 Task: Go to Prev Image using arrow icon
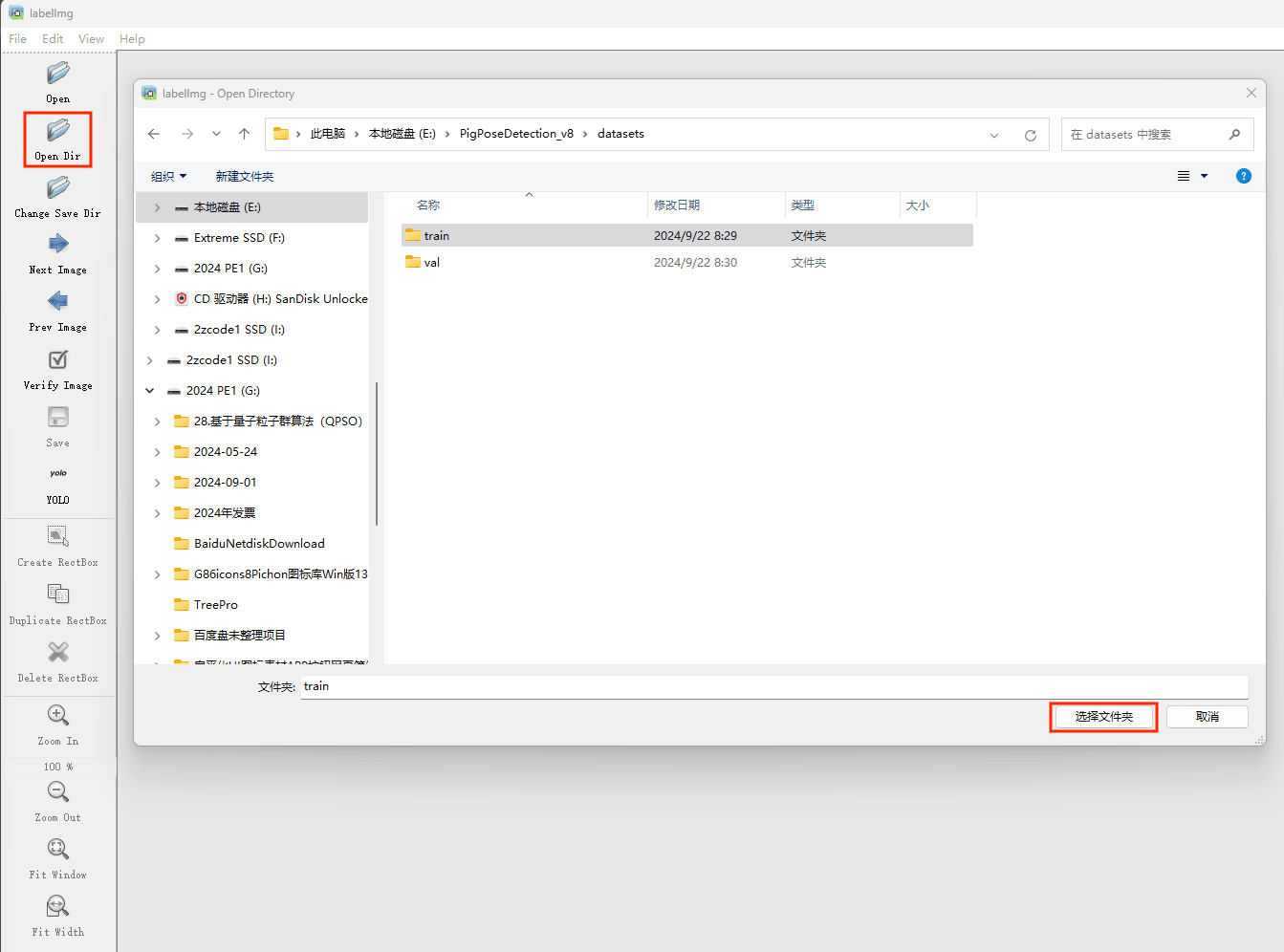[58, 302]
